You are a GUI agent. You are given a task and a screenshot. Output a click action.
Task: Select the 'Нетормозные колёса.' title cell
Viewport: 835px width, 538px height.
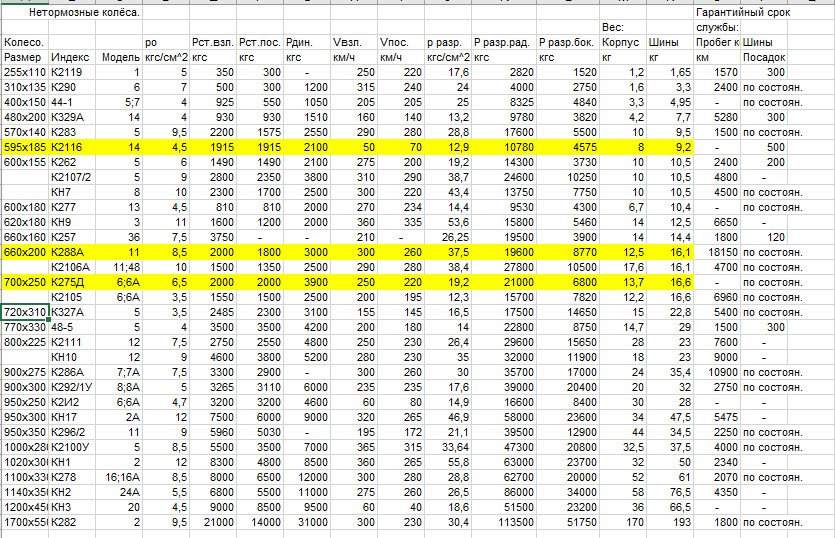(84, 13)
